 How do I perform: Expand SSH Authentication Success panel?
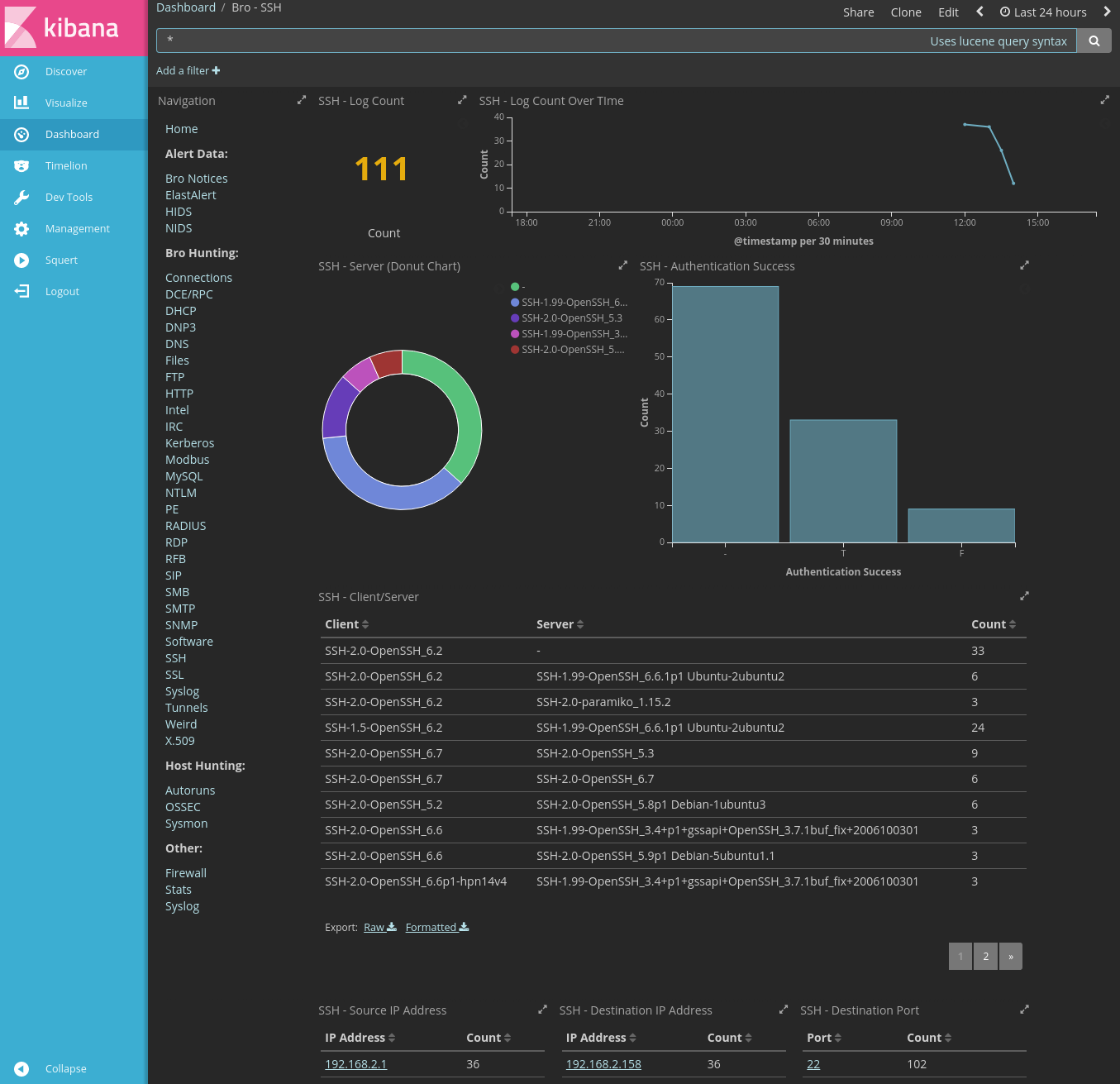pyautogui.click(x=1024, y=265)
